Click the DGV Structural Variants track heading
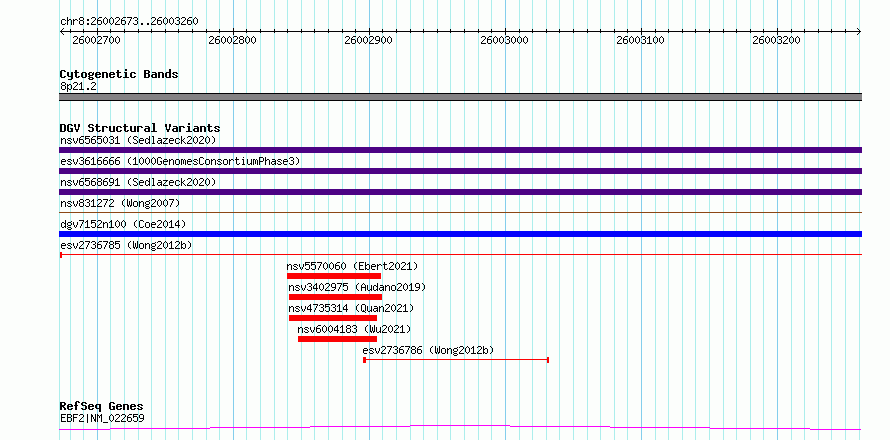 pos(140,128)
